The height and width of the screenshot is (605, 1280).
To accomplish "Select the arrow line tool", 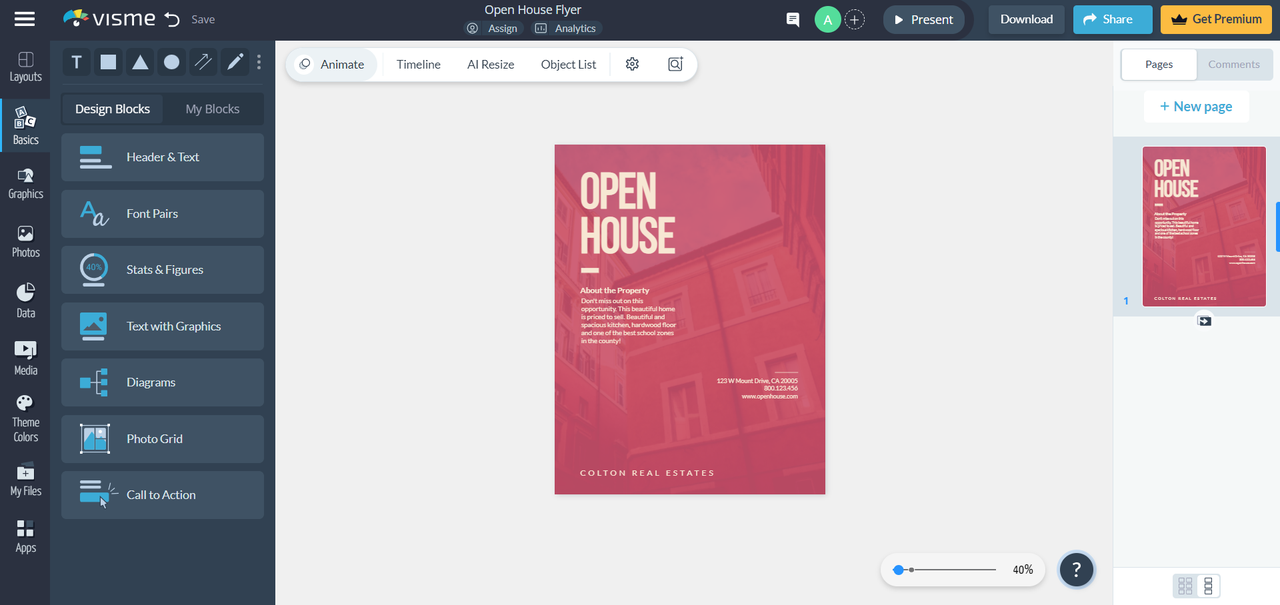I will tap(203, 62).
